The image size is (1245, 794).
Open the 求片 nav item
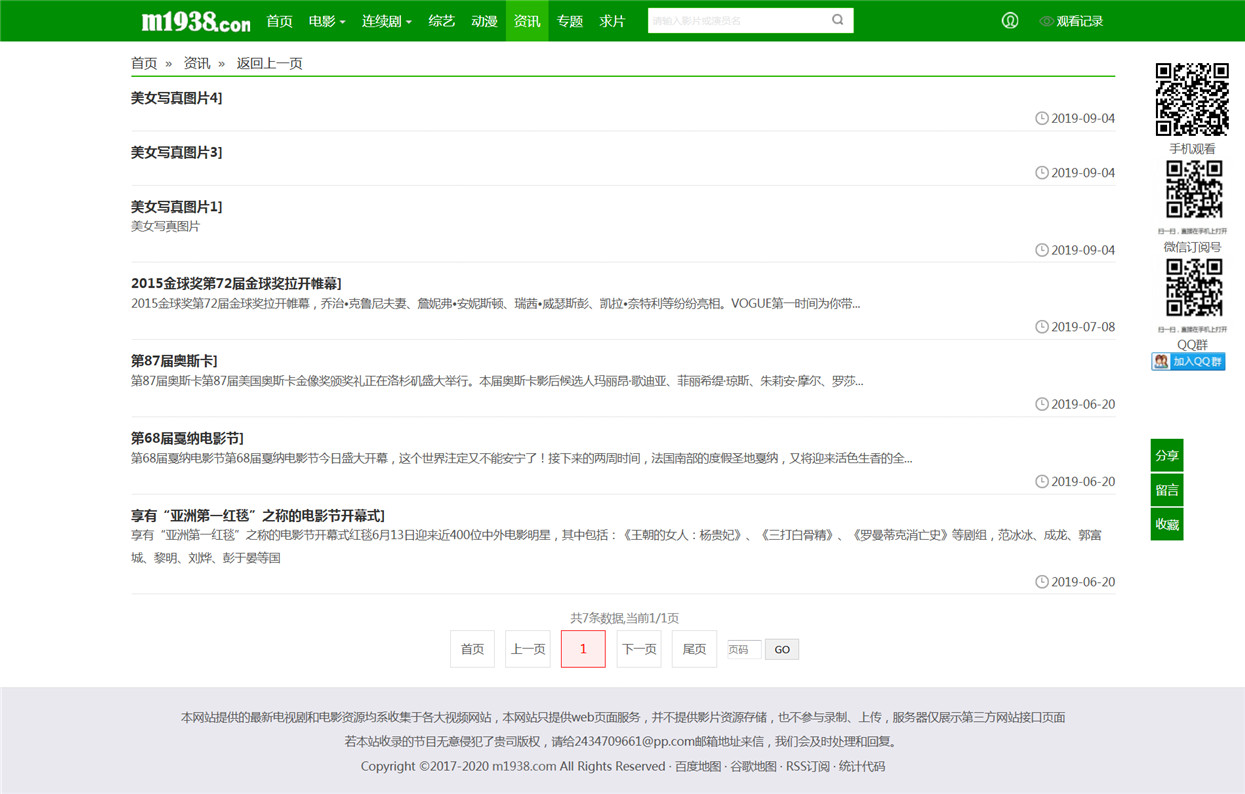613,21
